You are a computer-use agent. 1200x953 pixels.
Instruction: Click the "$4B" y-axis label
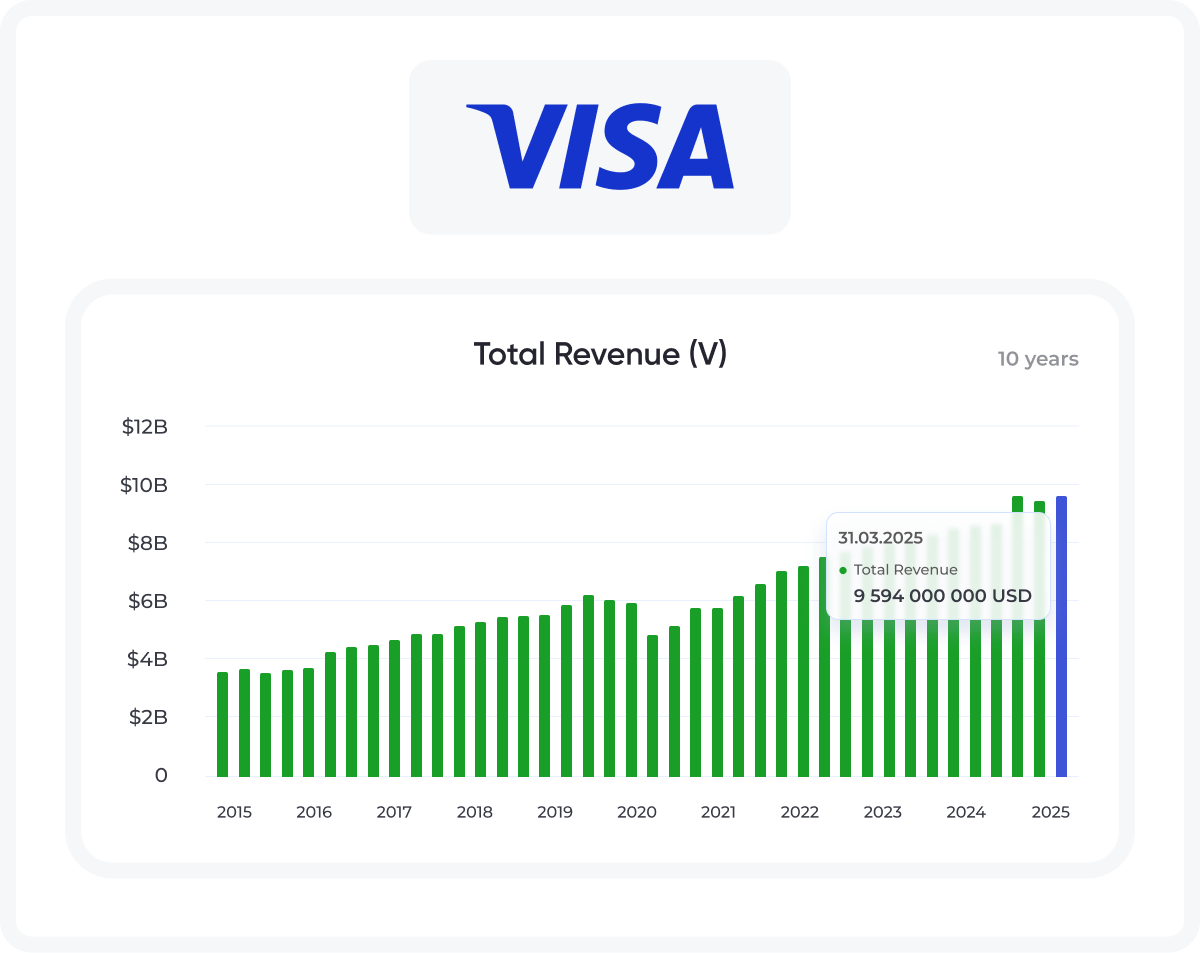[147, 659]
